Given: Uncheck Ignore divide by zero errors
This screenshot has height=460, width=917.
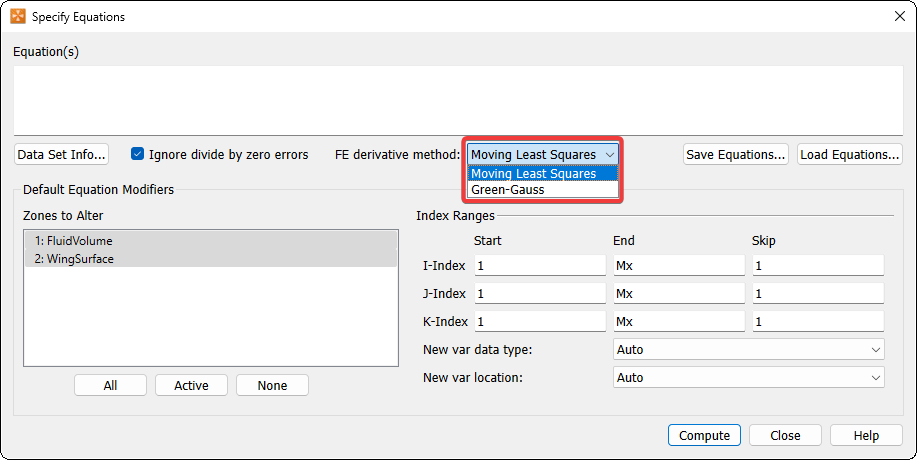Looking at the screenshot, I should (138, 155).
